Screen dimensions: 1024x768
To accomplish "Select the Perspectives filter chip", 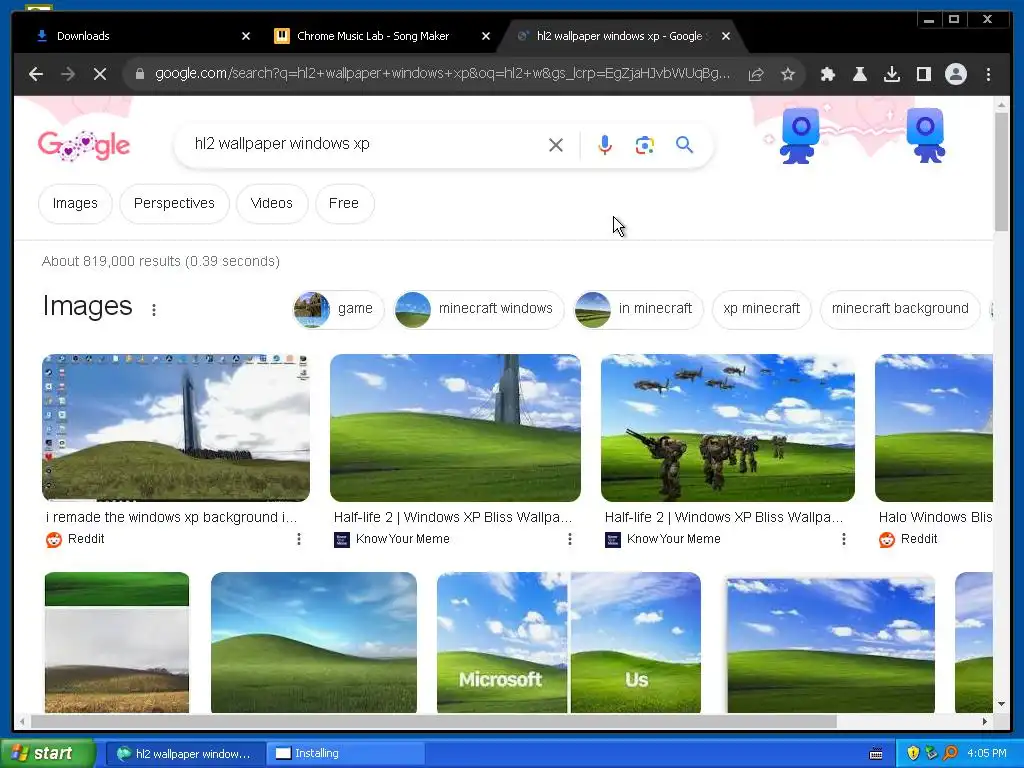I will (x=174, y=204).
